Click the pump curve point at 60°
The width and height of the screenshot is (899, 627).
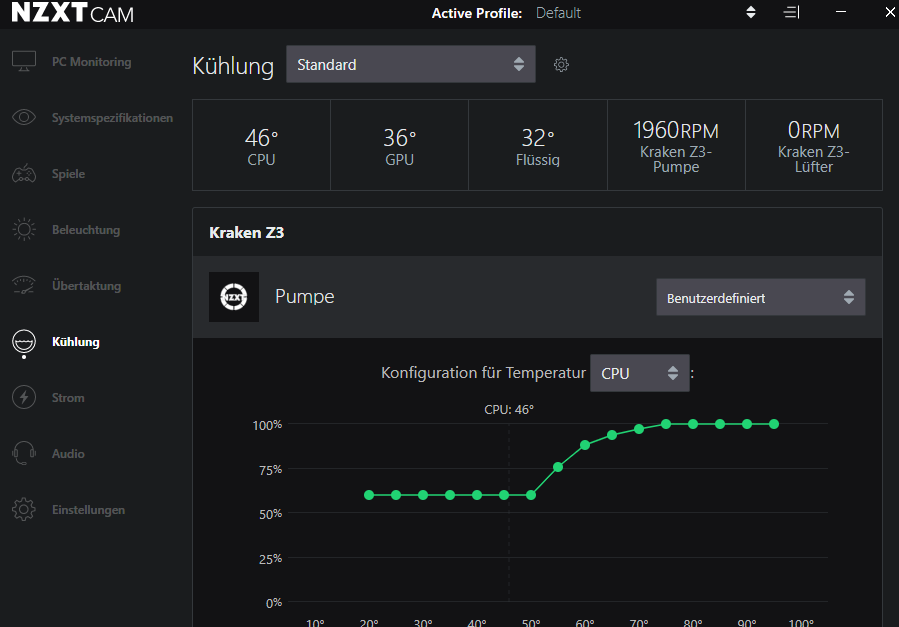[x=585, y=445]
